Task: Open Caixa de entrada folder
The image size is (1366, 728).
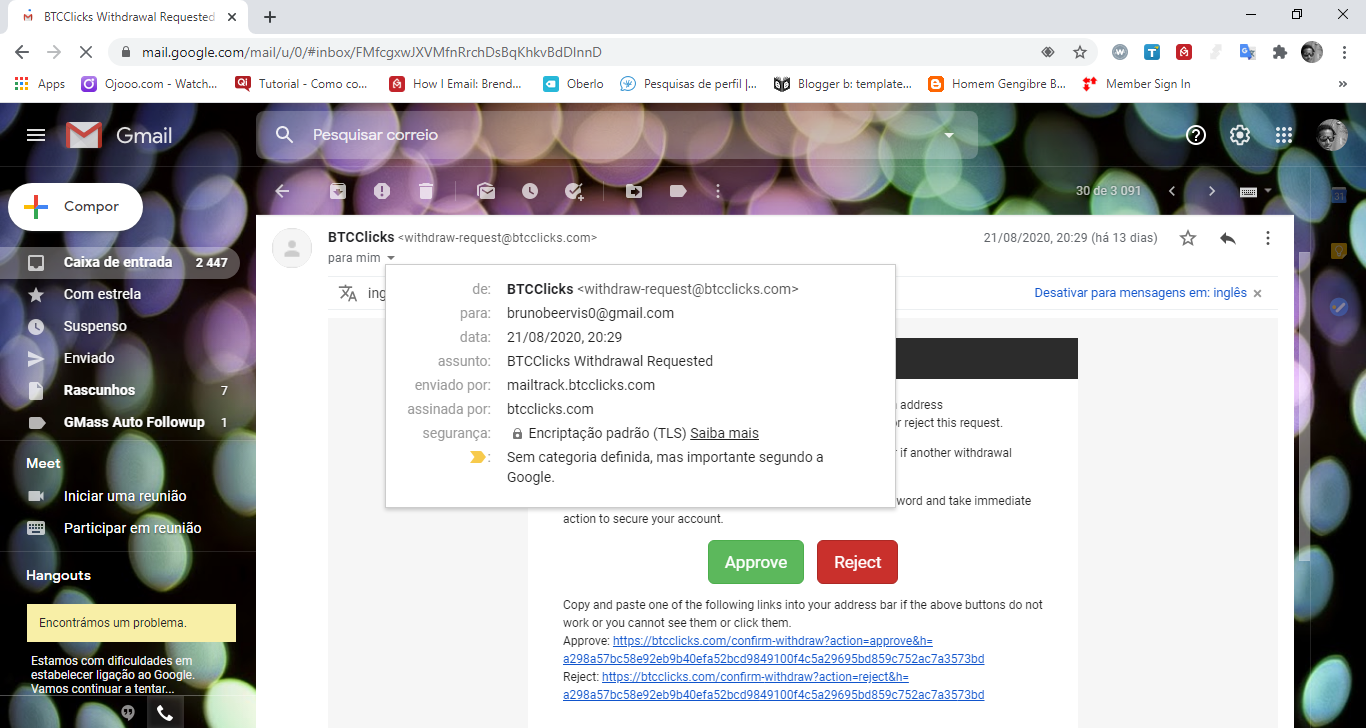Action: click(120, 262)
